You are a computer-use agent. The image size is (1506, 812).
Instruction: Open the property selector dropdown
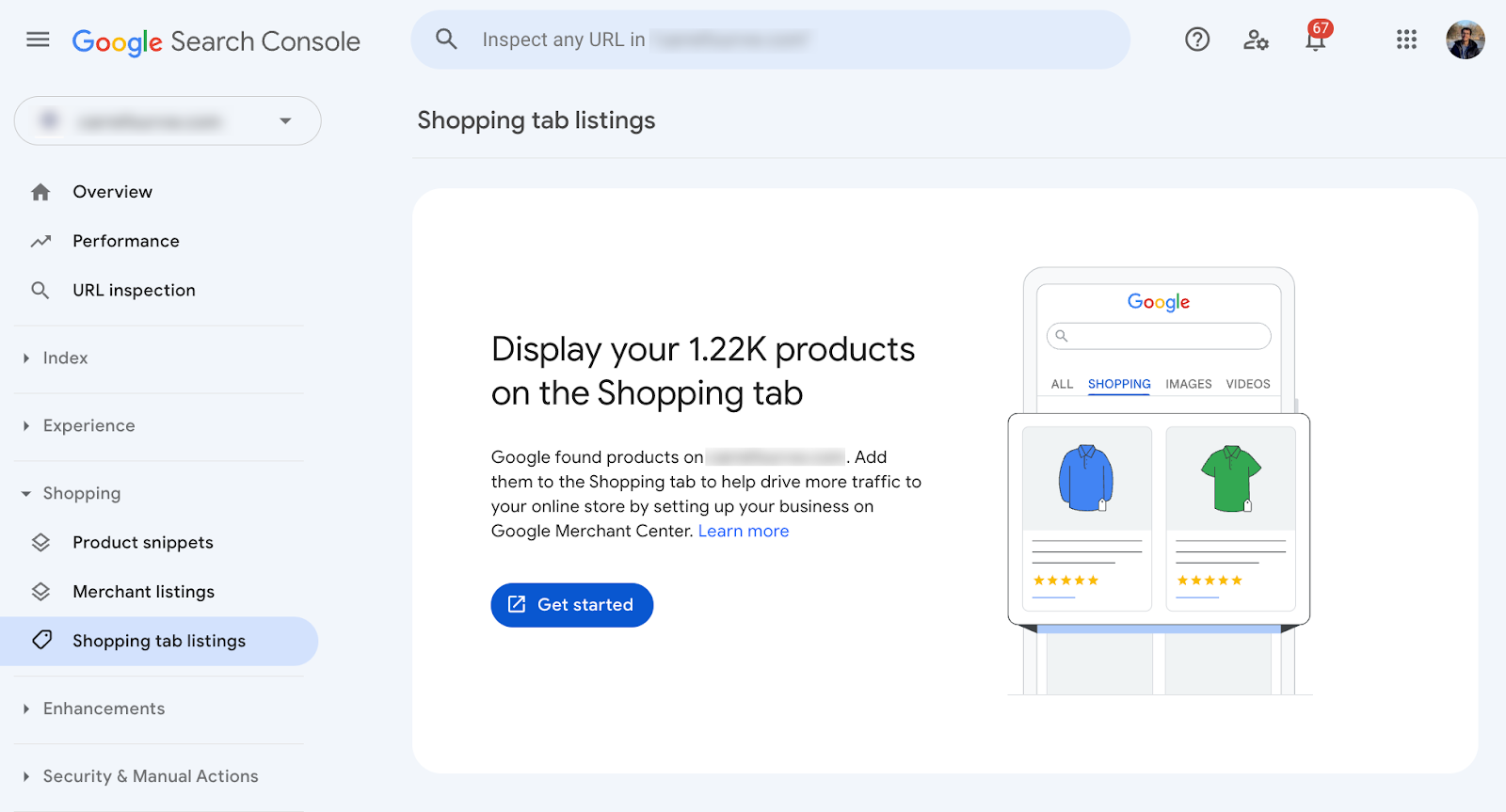[168, 120]
